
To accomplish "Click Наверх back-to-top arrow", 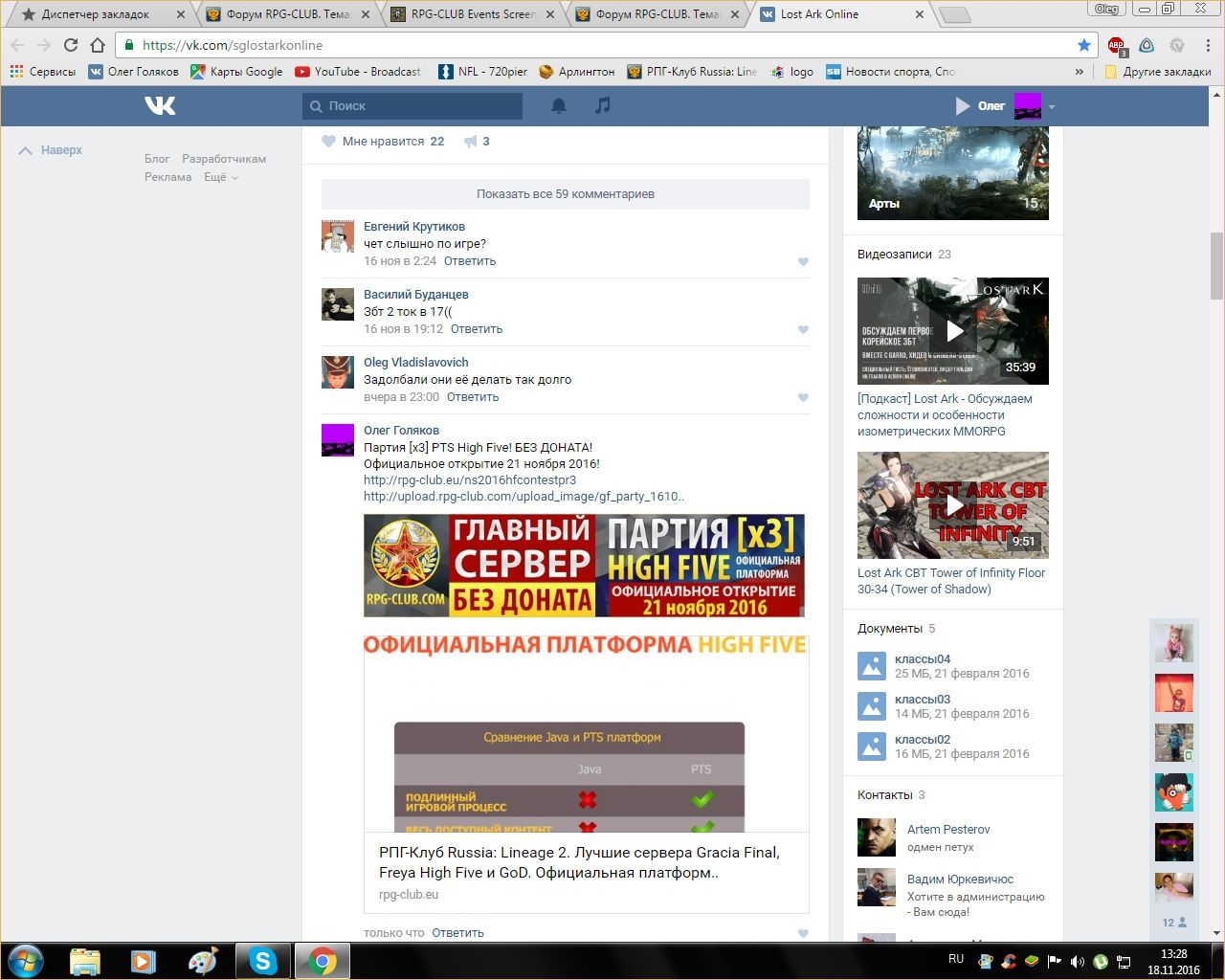I will tap(51, 150).
